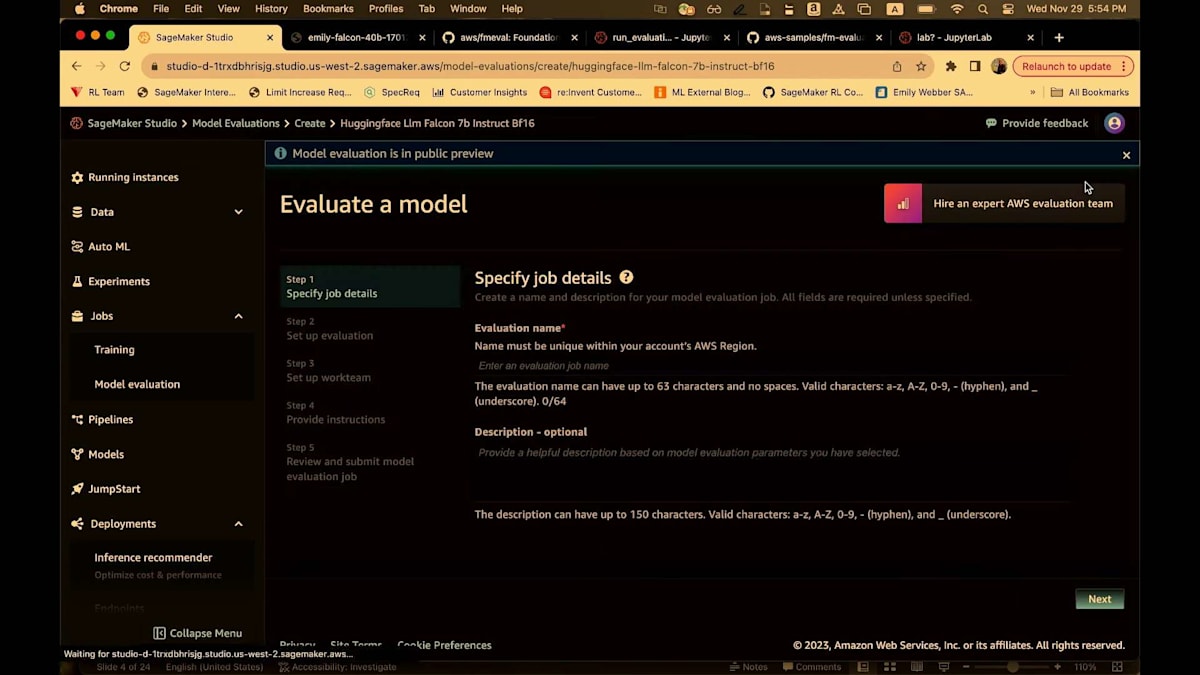
Task: Open Training under Jobs
Action: 114,350
